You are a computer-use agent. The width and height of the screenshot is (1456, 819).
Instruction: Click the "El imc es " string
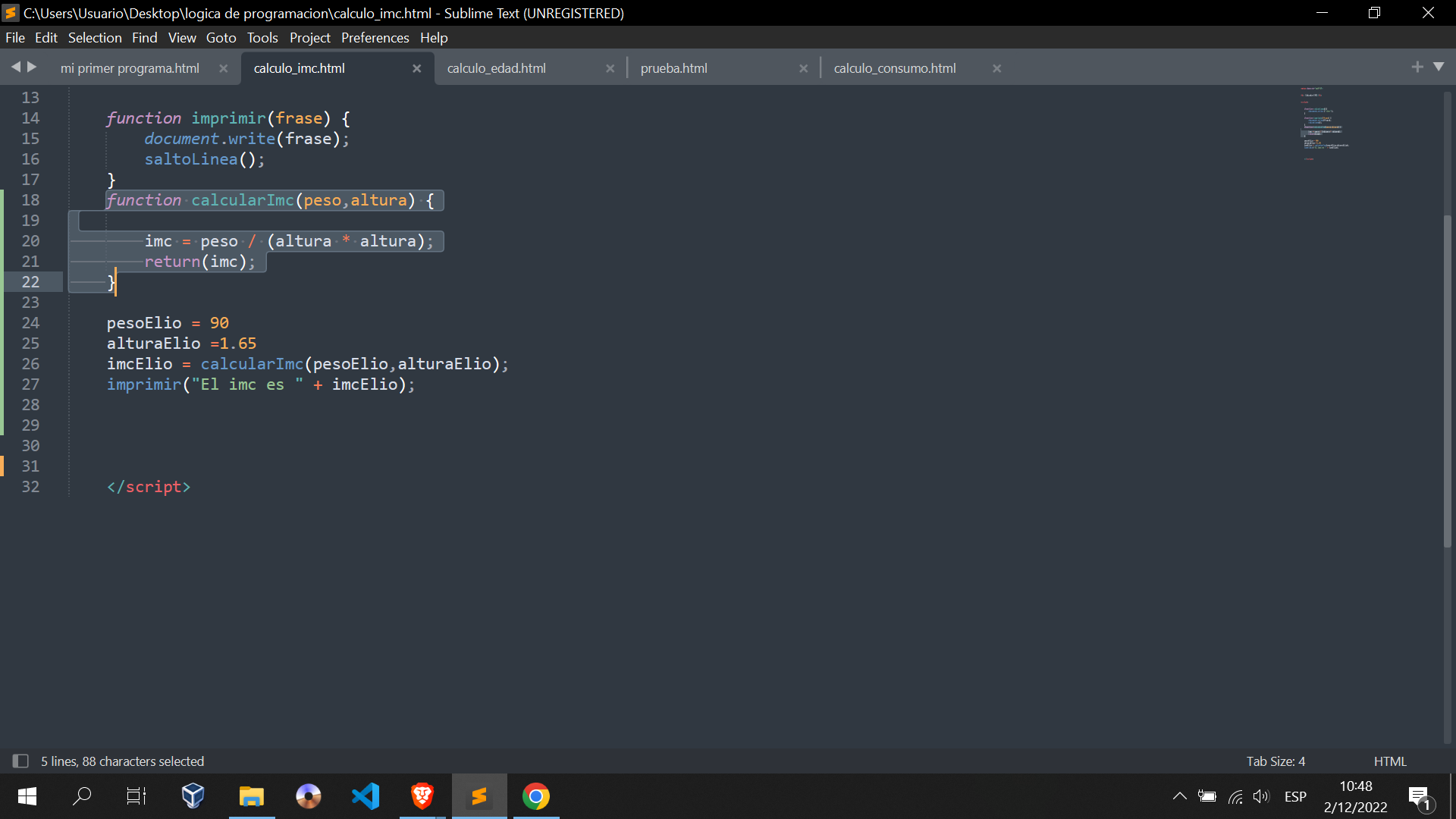tap(247, 384)
